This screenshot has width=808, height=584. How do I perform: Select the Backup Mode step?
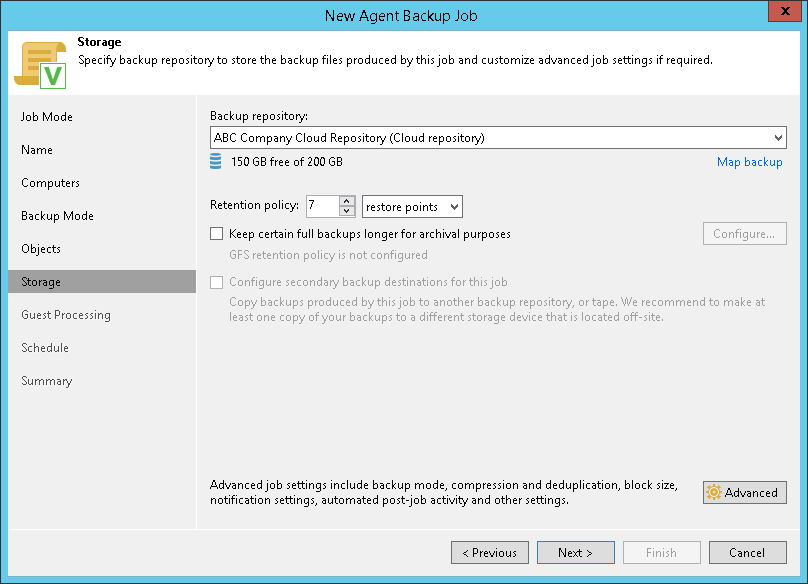pos(57,216)
